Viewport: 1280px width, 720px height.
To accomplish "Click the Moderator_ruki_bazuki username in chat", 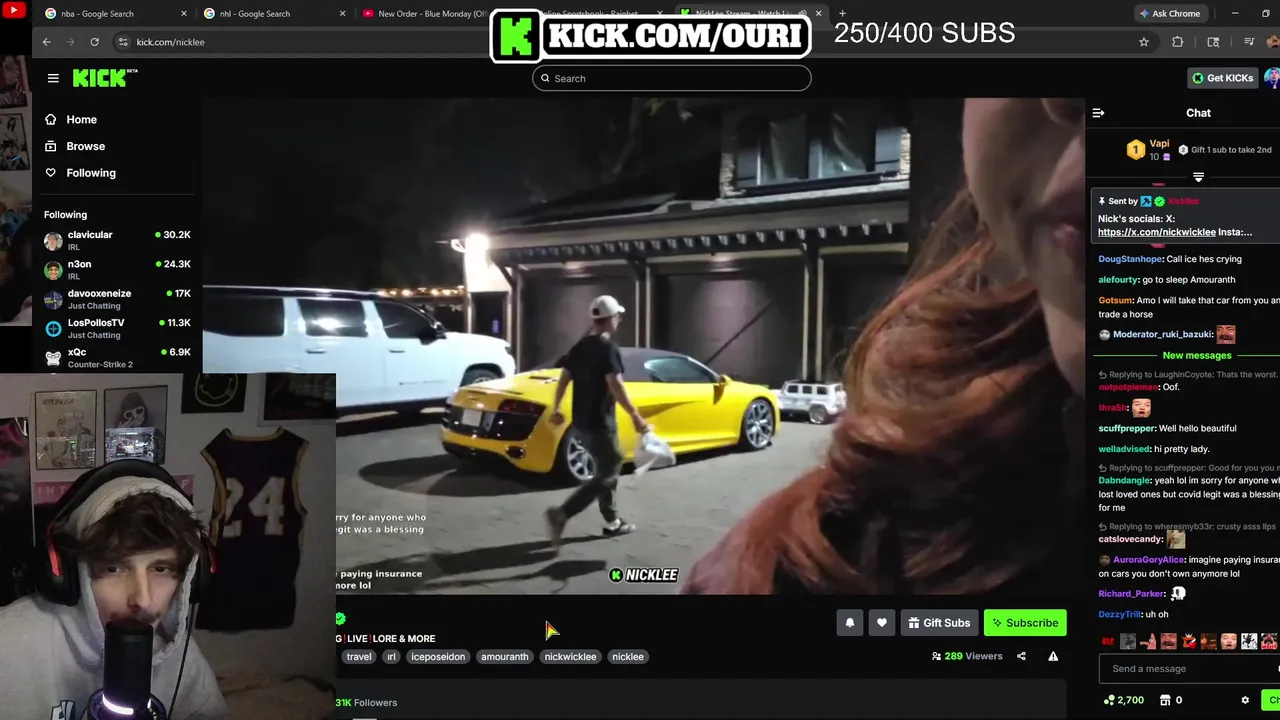I will [x=1161, y=335].
